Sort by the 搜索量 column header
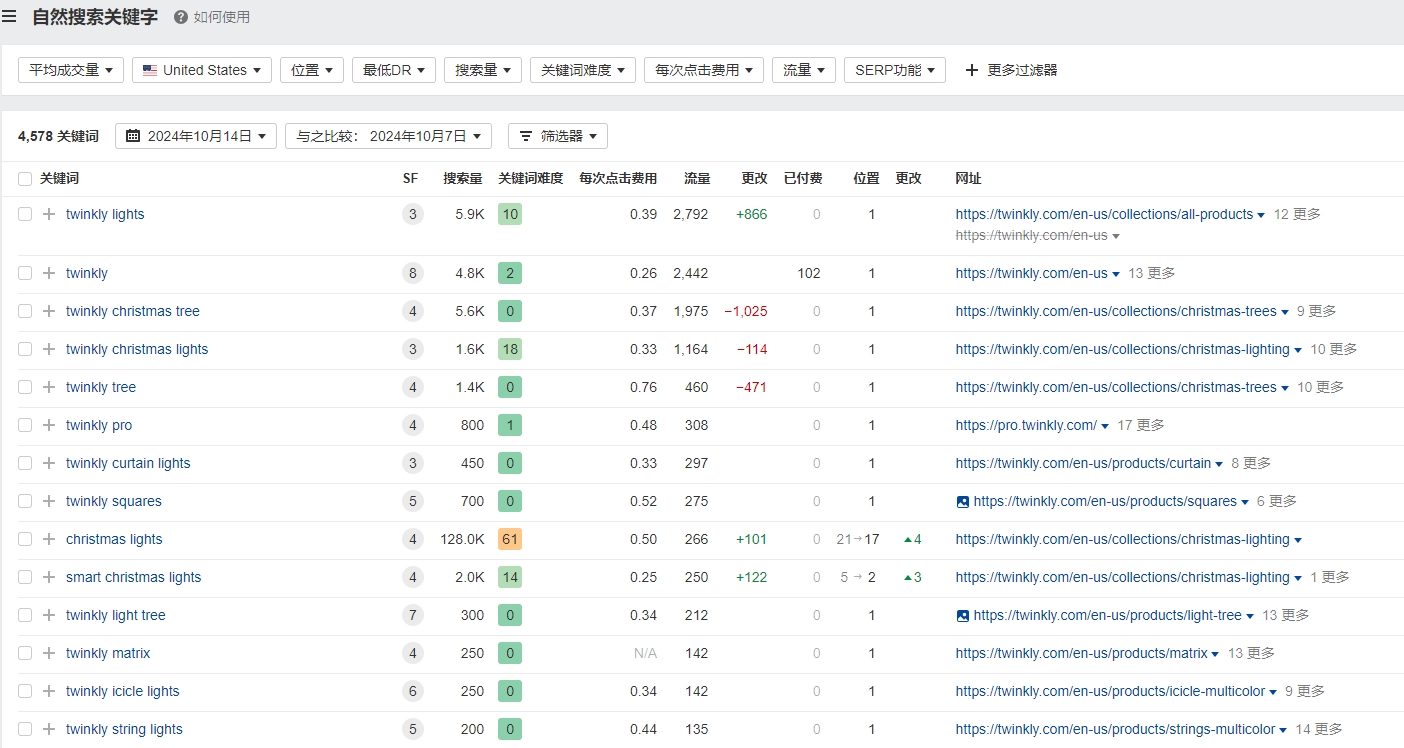The height and width of the screenshot is (748, 1404). [x=463, y=178]
